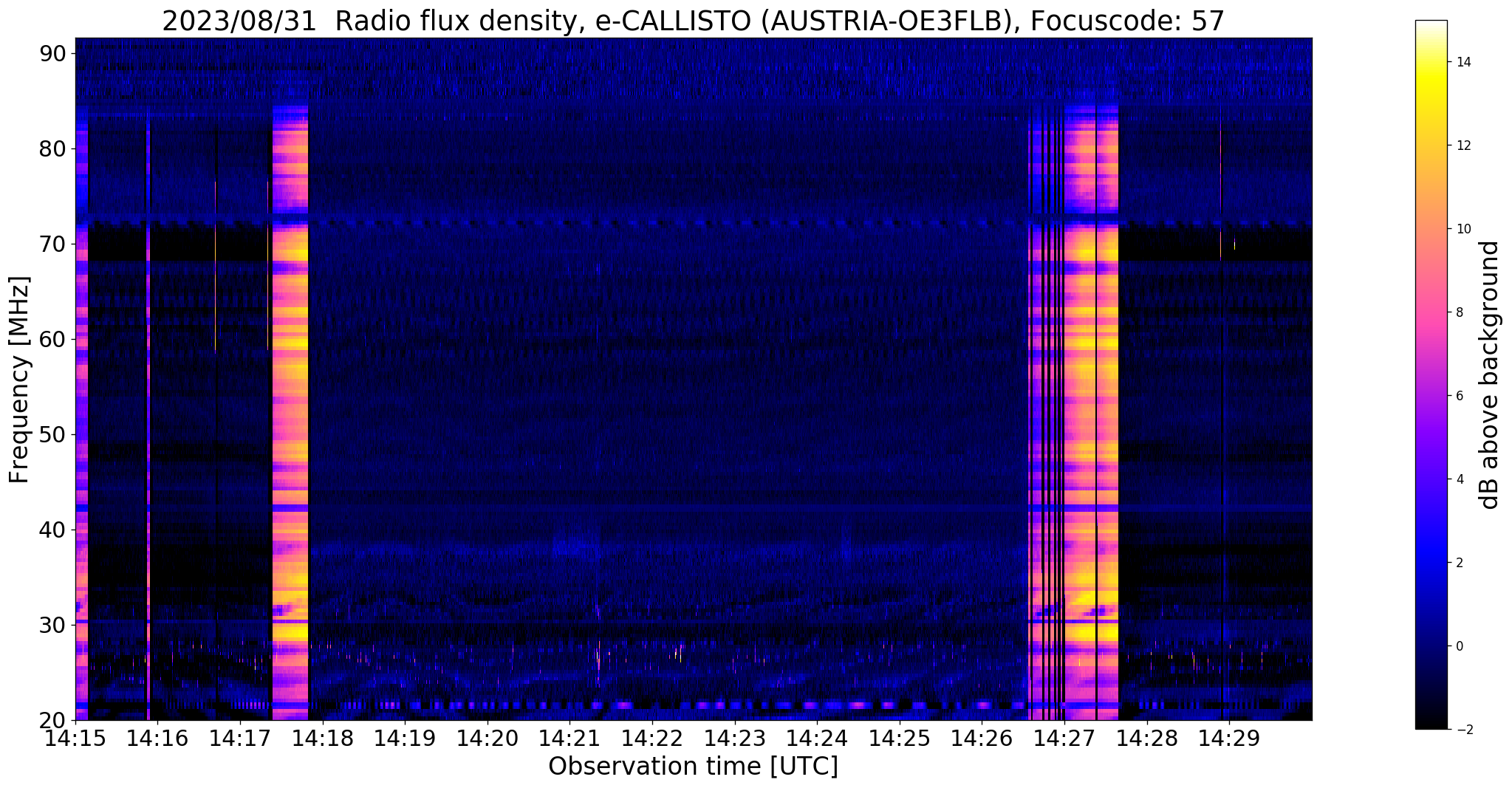The height and width of the screenshot is (788, 1512).
Task: Click the 60 MHz frequency tick label
Action: tap(52, 339)
